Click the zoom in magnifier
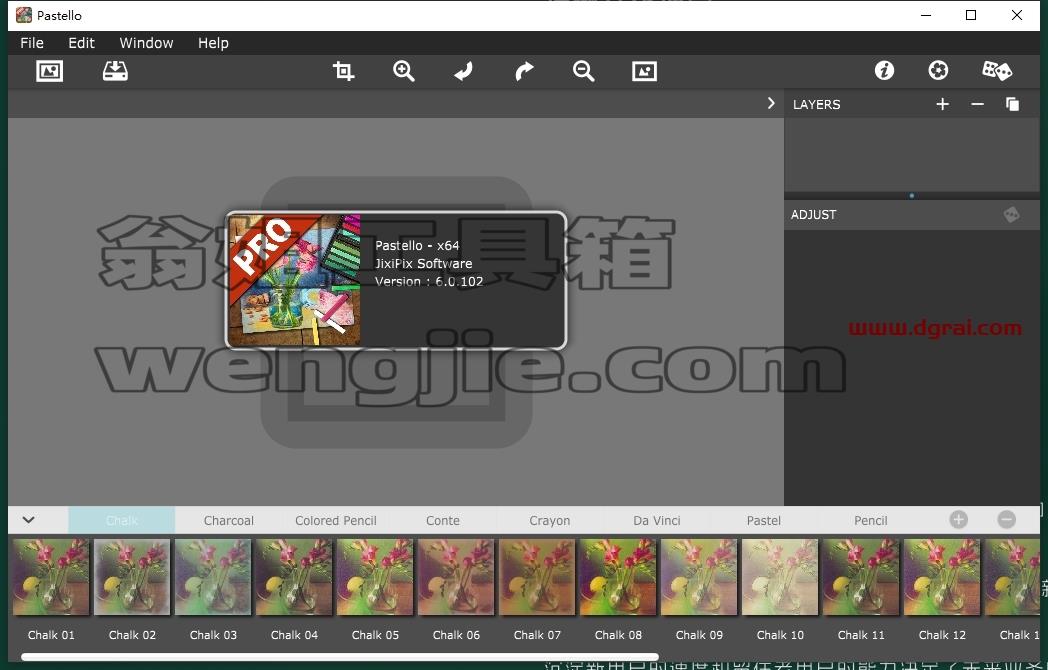Screen dimensions: 1048x670 click(x=404, y=71)
